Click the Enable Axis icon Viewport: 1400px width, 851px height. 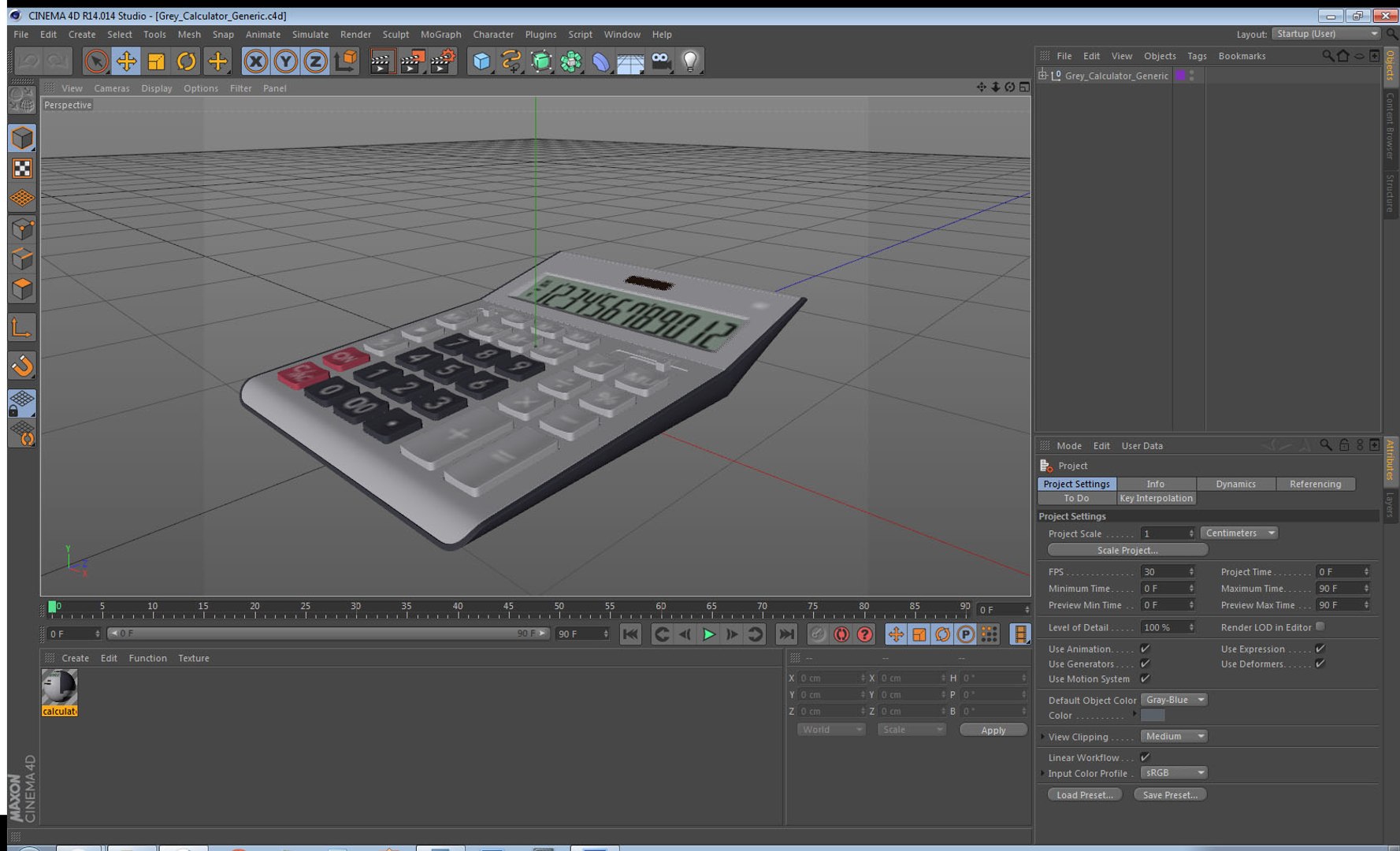tap(22, 328)
